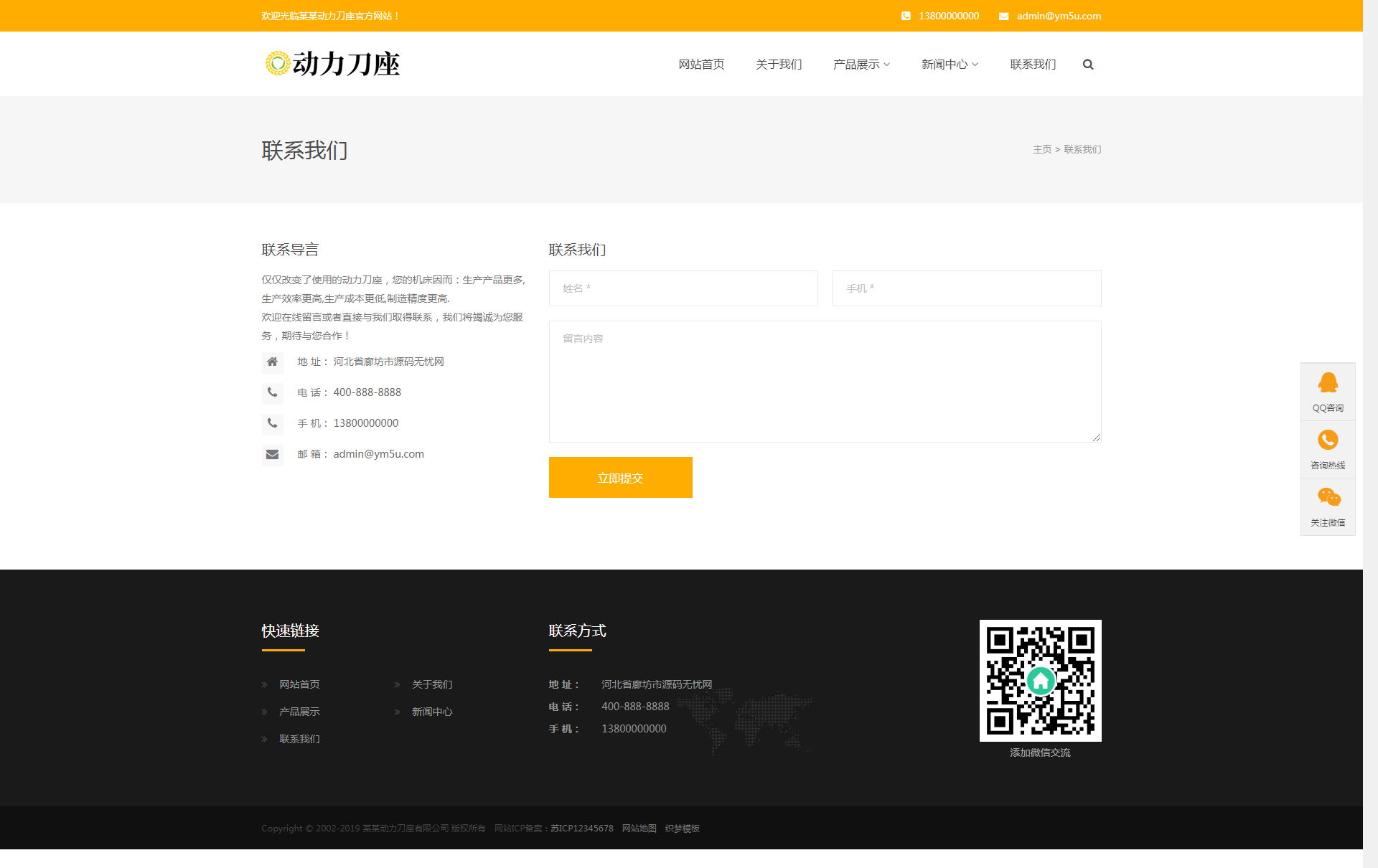Click the 动力刀座 site logo
The height and width of the screenshot is (868, 1378).
332,64
